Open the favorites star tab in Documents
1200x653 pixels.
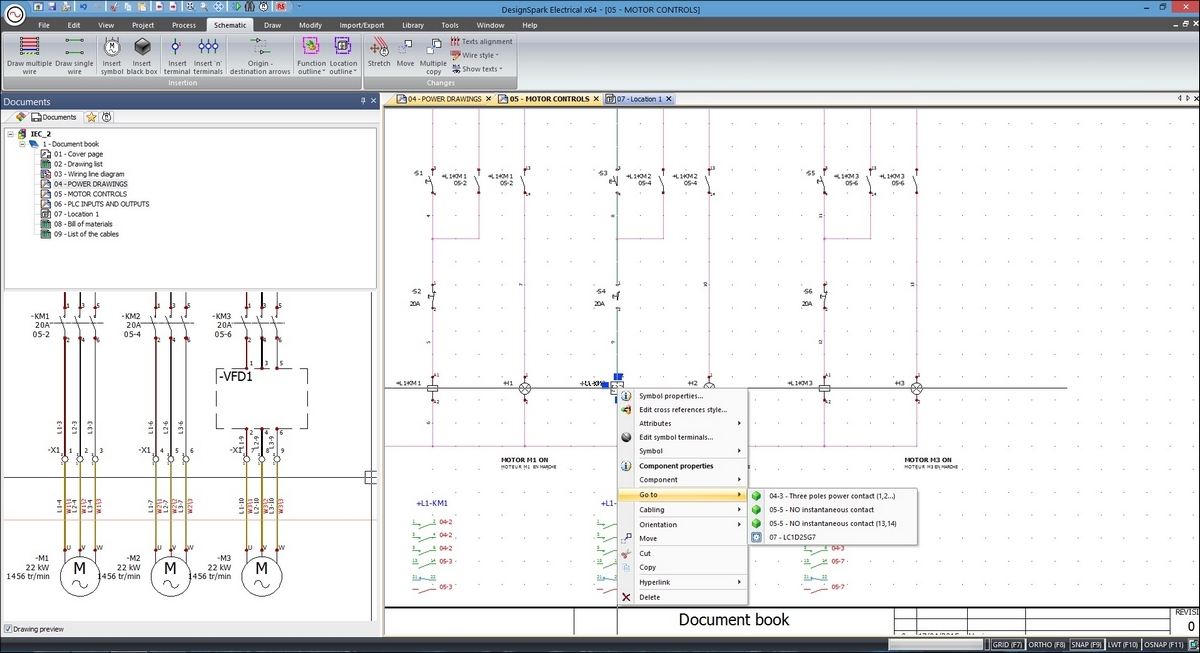click(x=91, y=117)
